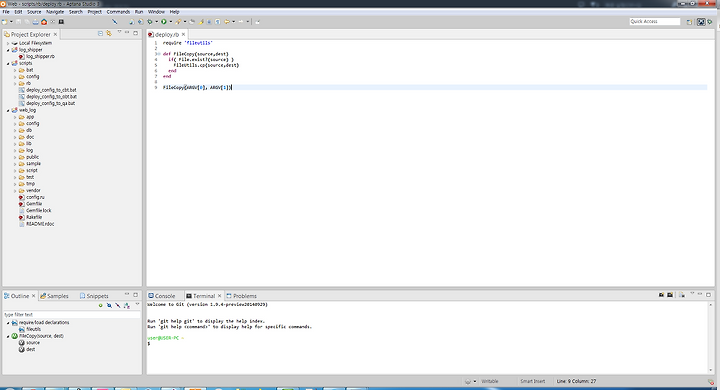Select fileutils in Outline
Viewport: 720px width, 390px height.
point(30,329)
